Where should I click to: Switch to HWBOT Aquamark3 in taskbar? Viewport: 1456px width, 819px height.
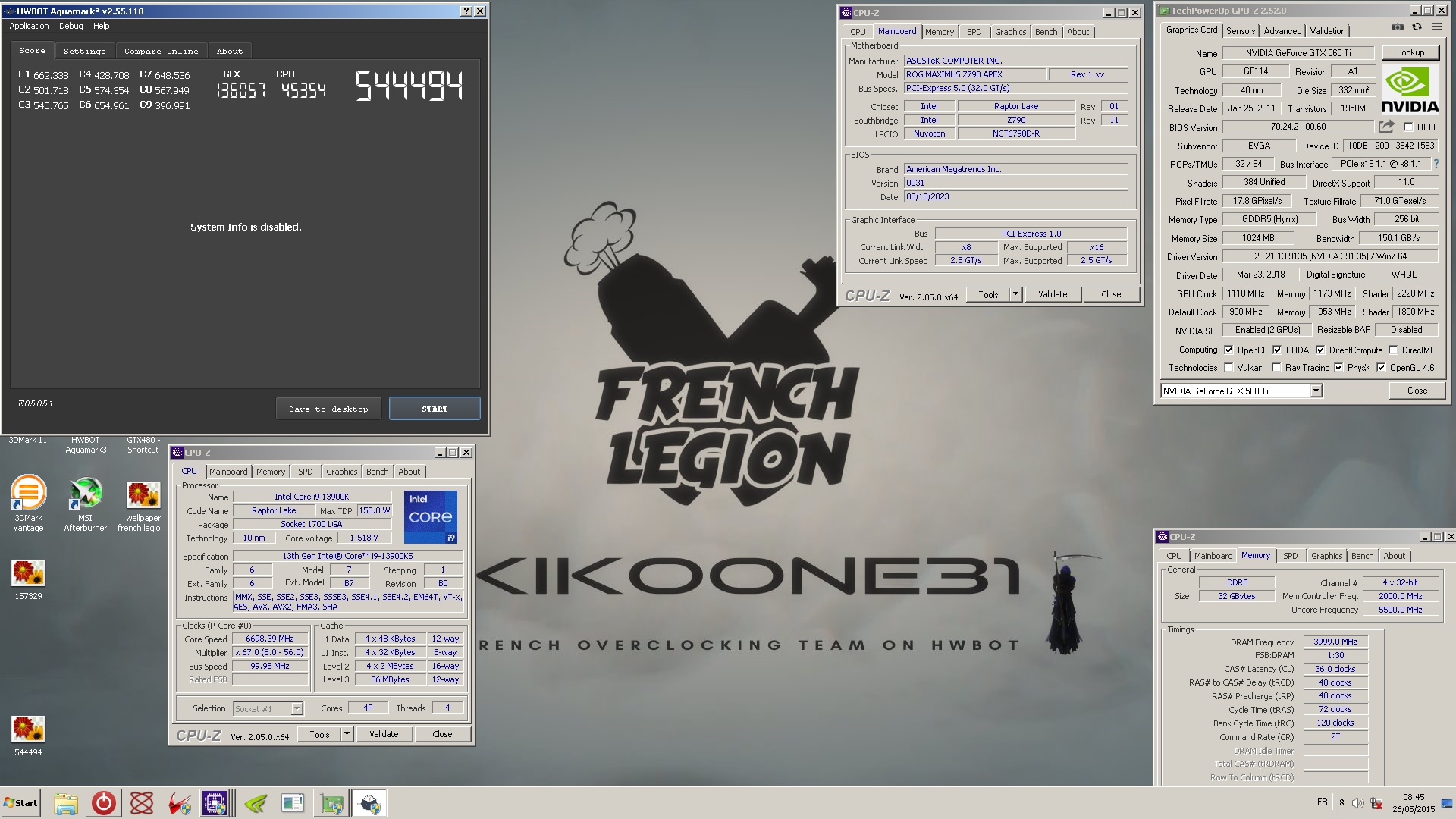[x=369, y=803]
